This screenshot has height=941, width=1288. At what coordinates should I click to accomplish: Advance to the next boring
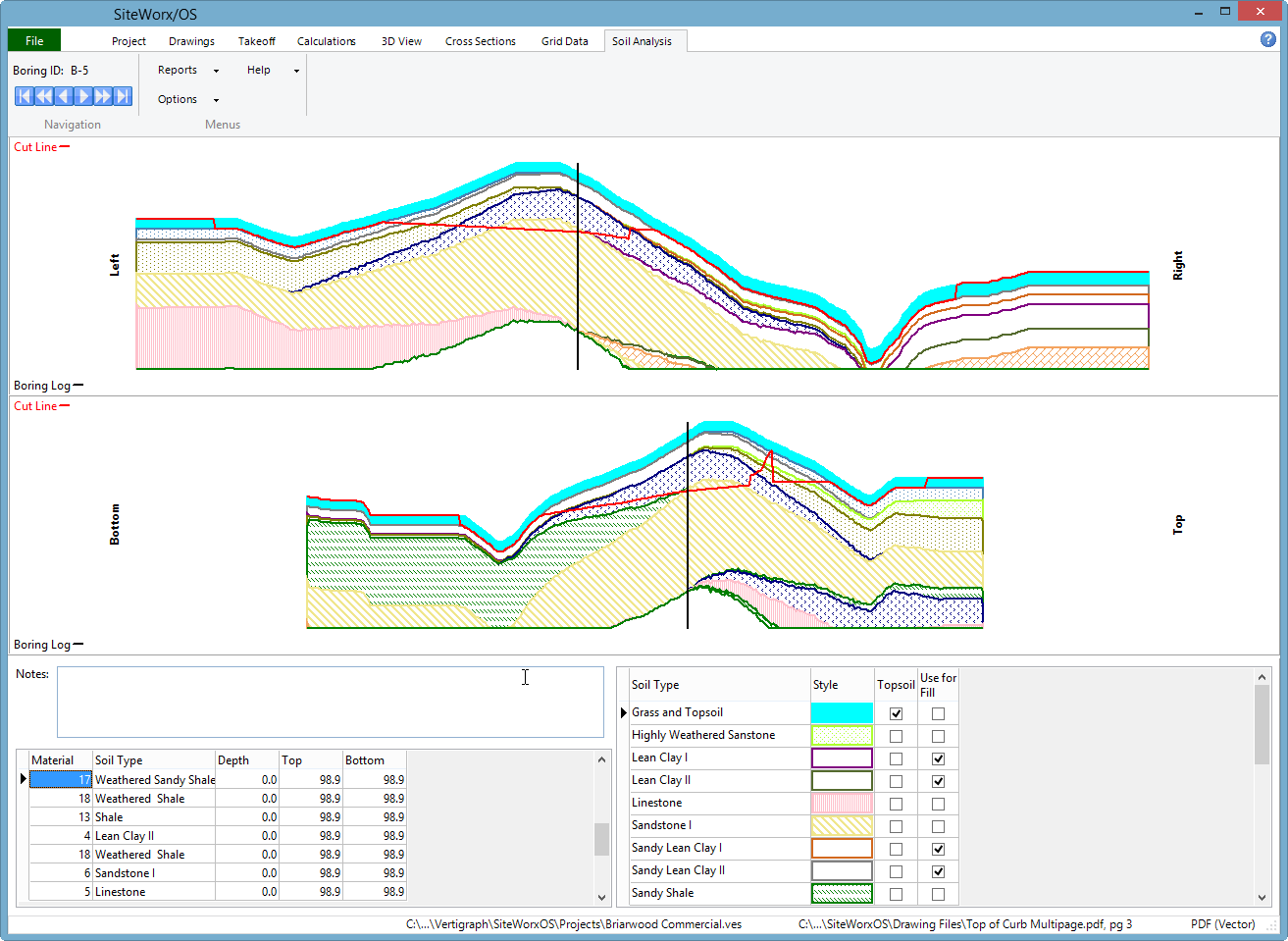(83, 95)
